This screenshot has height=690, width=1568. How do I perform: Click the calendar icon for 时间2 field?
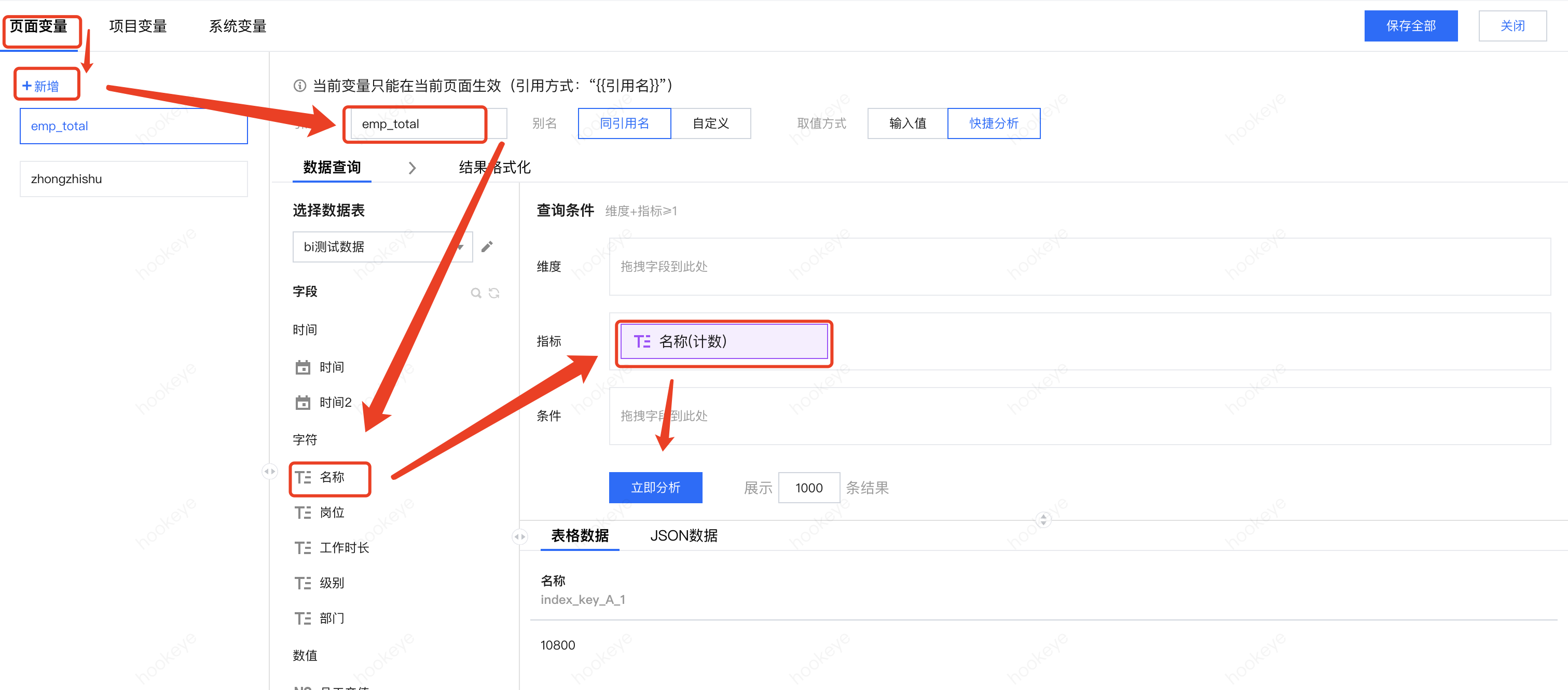click(x=302, y=403)
